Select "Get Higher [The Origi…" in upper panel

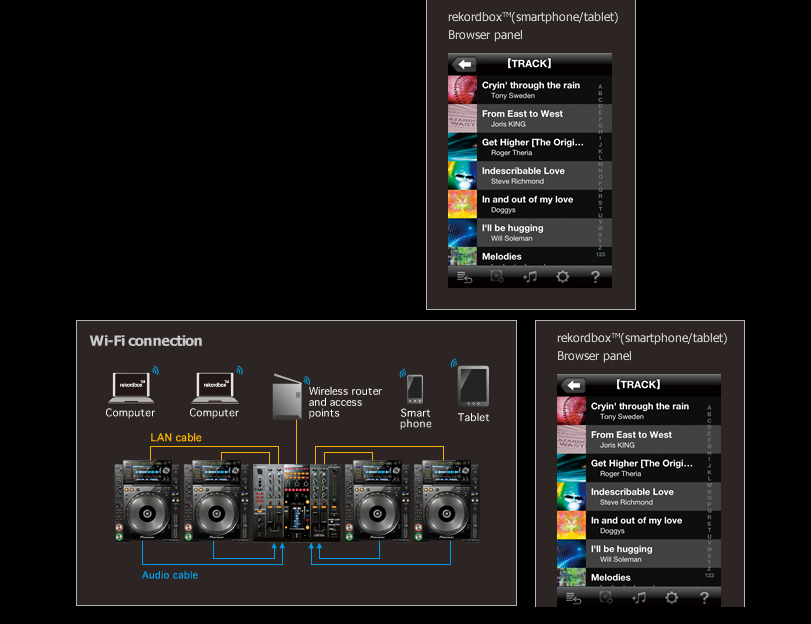click(530, 147)
